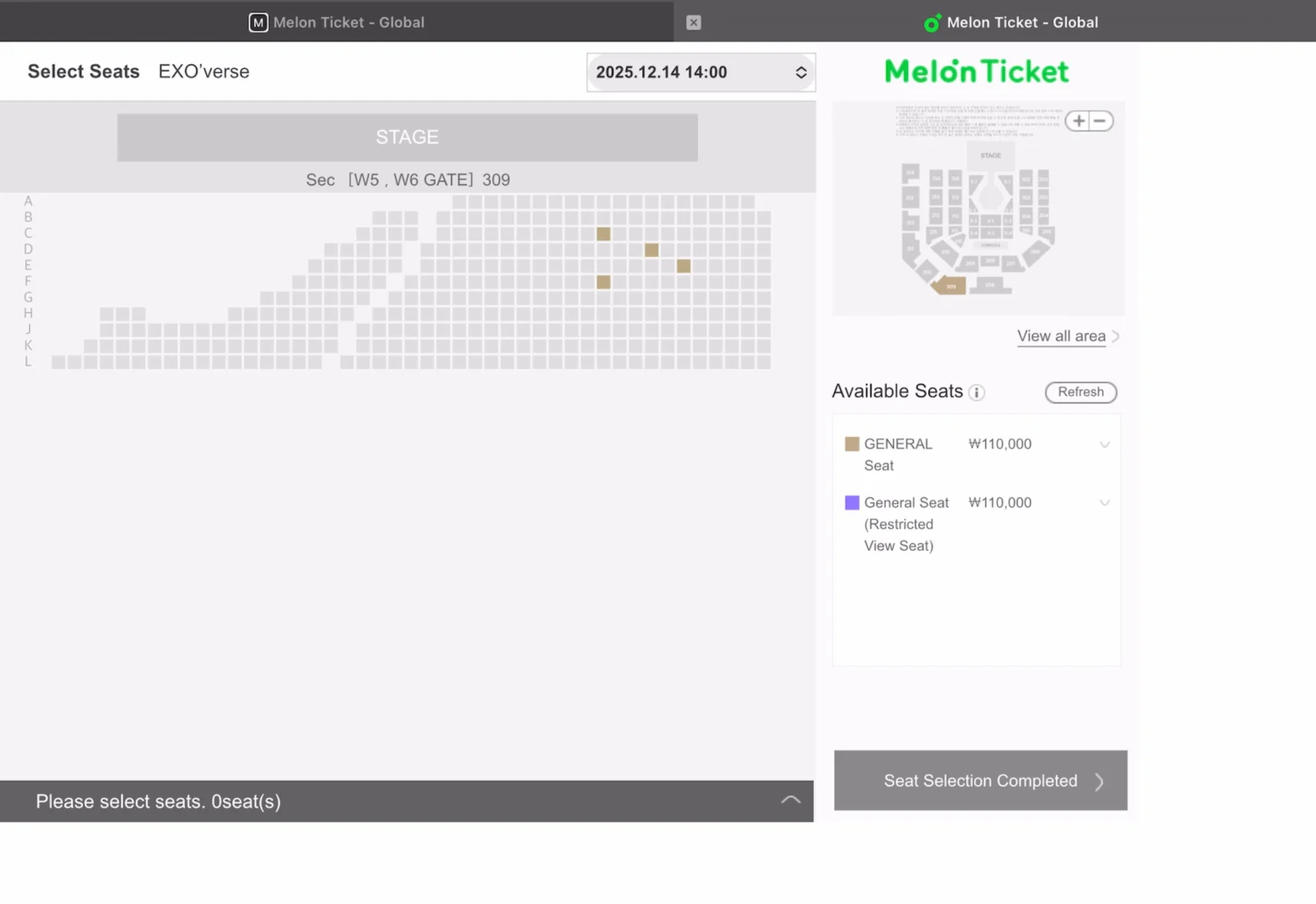The width and height of the screenshot is (1316, 904).
Task: Select the available seat in row C
Action: [604, 234]
